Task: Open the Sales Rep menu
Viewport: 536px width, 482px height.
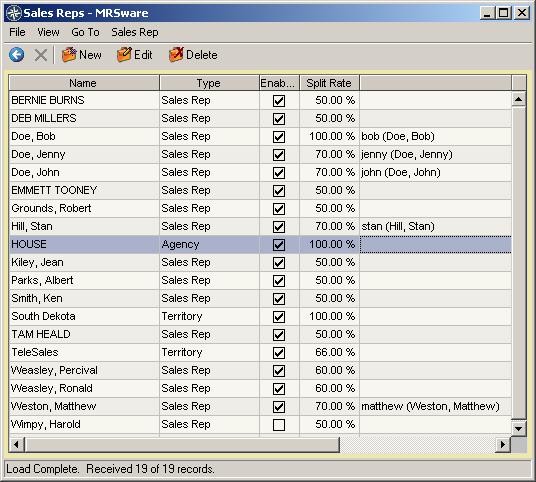Action: click(x=135, y=32)
